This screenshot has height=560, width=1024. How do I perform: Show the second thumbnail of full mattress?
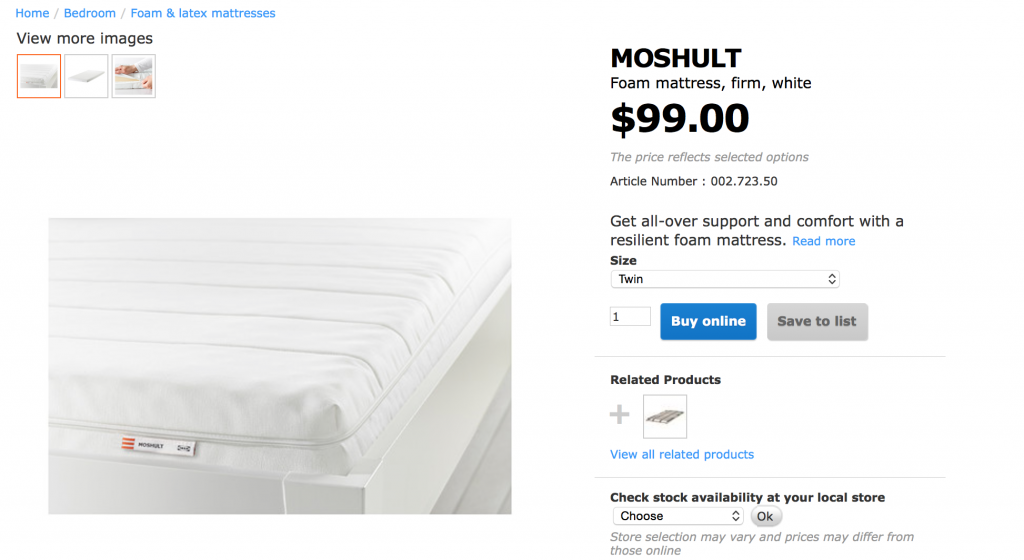point(86,76)
